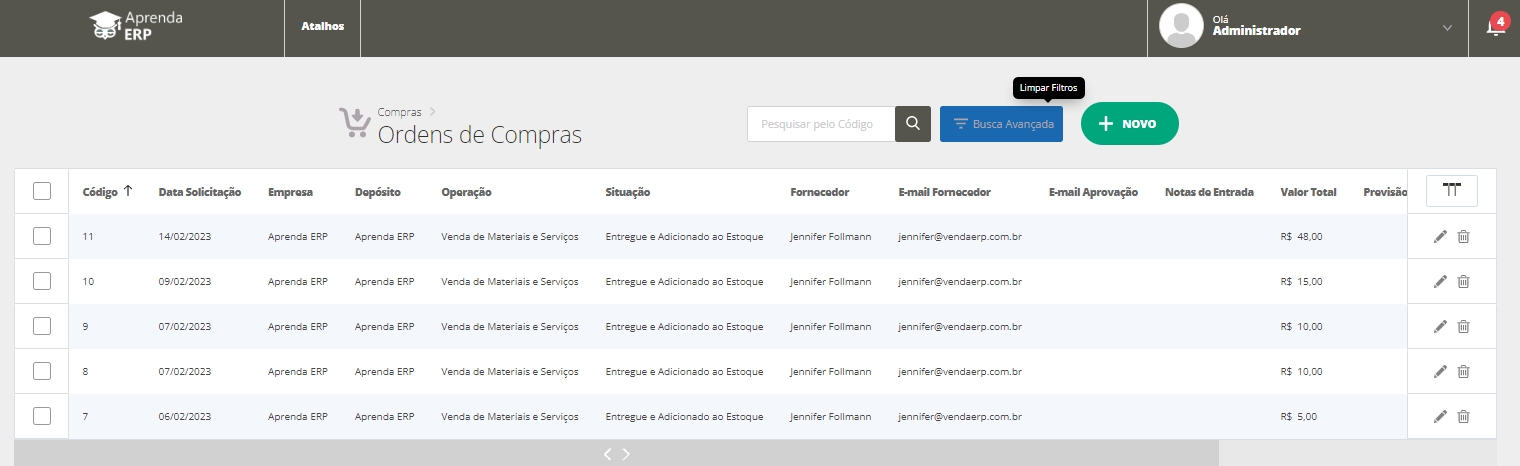Sort by Código column header arrow
Image resolution: width=1520 pixels, height=466 pixels.
[x=128, y=191]
